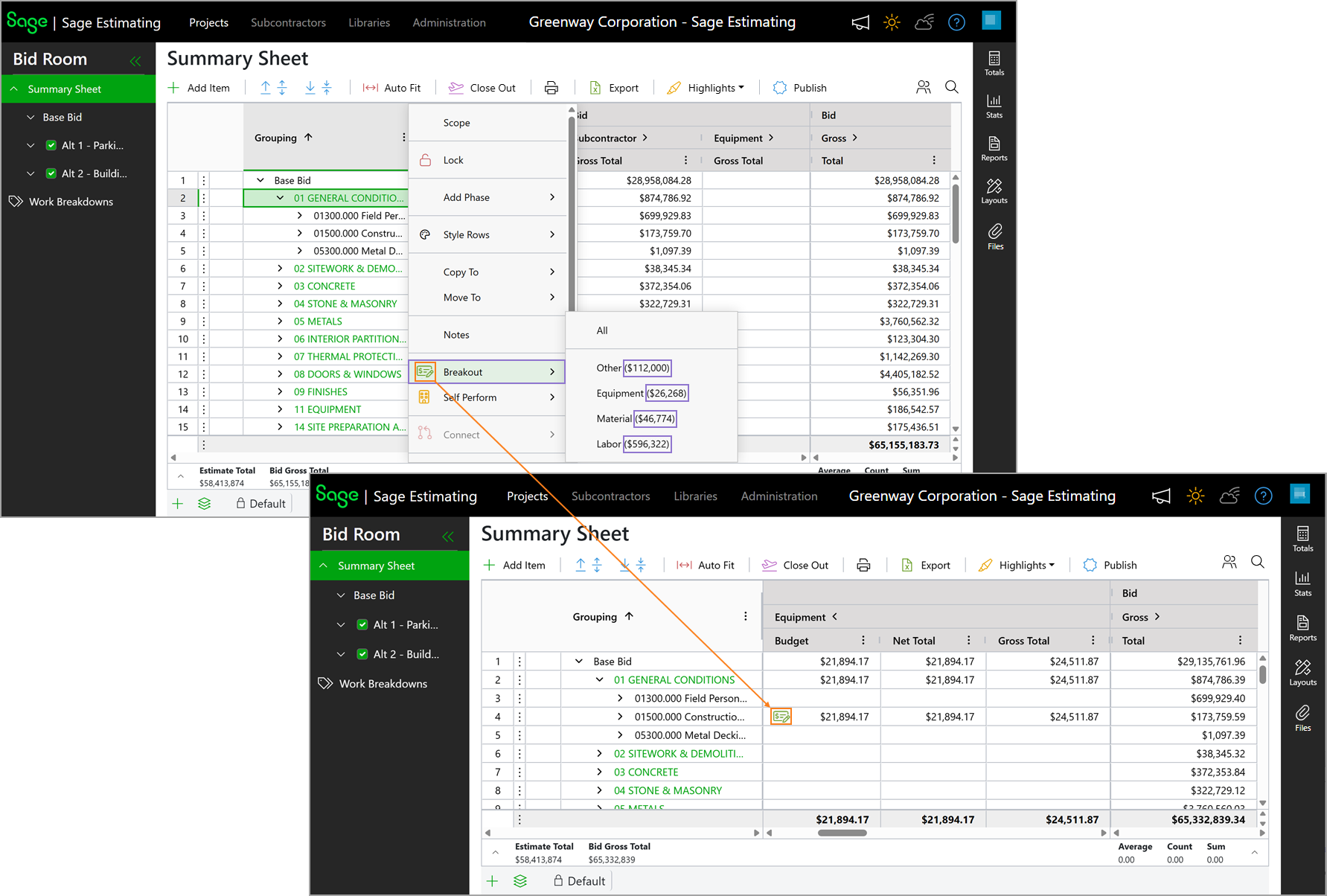The image size is (1327, 896).
Task: Collapse Equipment column group in front window
Action: [835, 617]
